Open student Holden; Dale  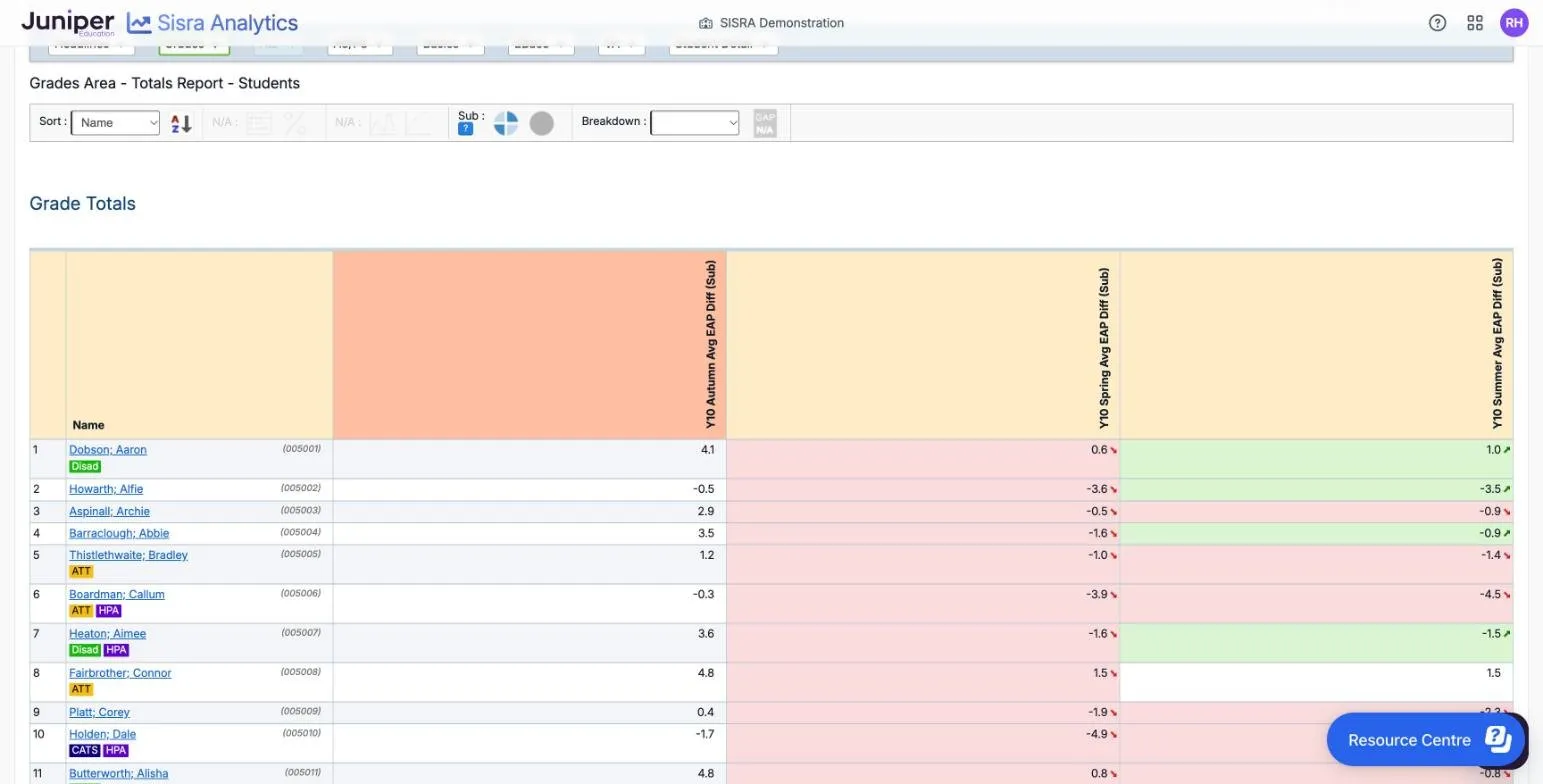pos(102,734)
